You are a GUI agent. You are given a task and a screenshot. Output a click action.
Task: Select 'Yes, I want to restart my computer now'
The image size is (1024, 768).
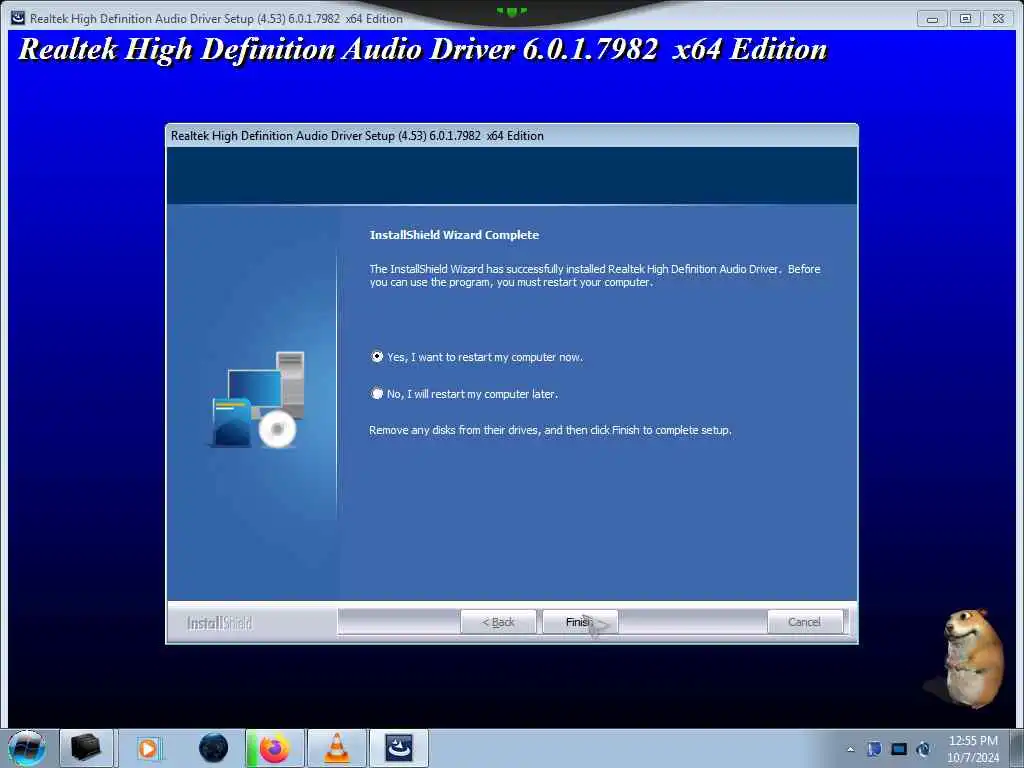(477, 357)
